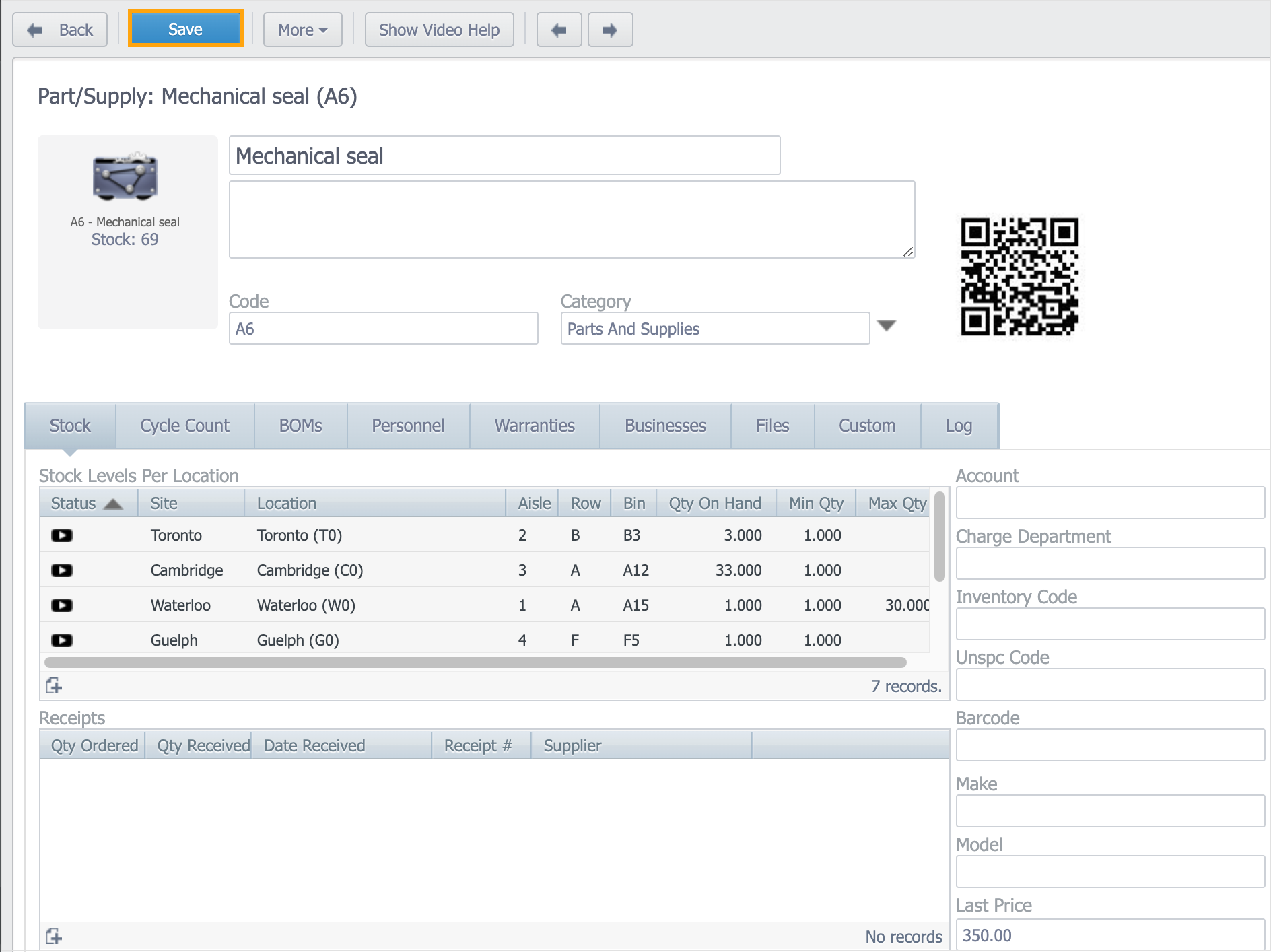Viewport: 1271px width, 952px height.
Task: Sort by Status column header
Action: [x=89, y=503]
